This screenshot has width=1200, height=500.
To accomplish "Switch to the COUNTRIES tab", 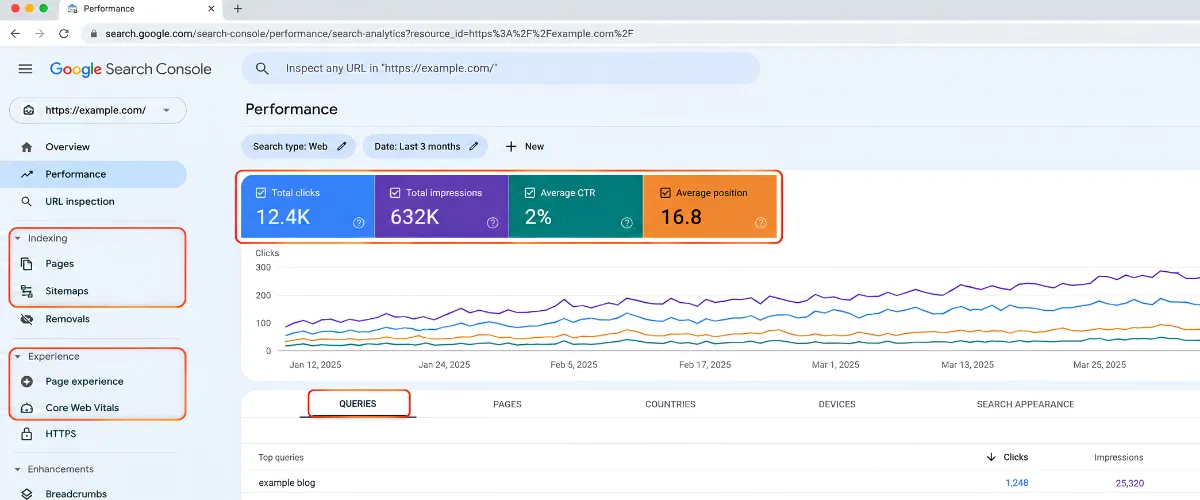I will [670, 404].
